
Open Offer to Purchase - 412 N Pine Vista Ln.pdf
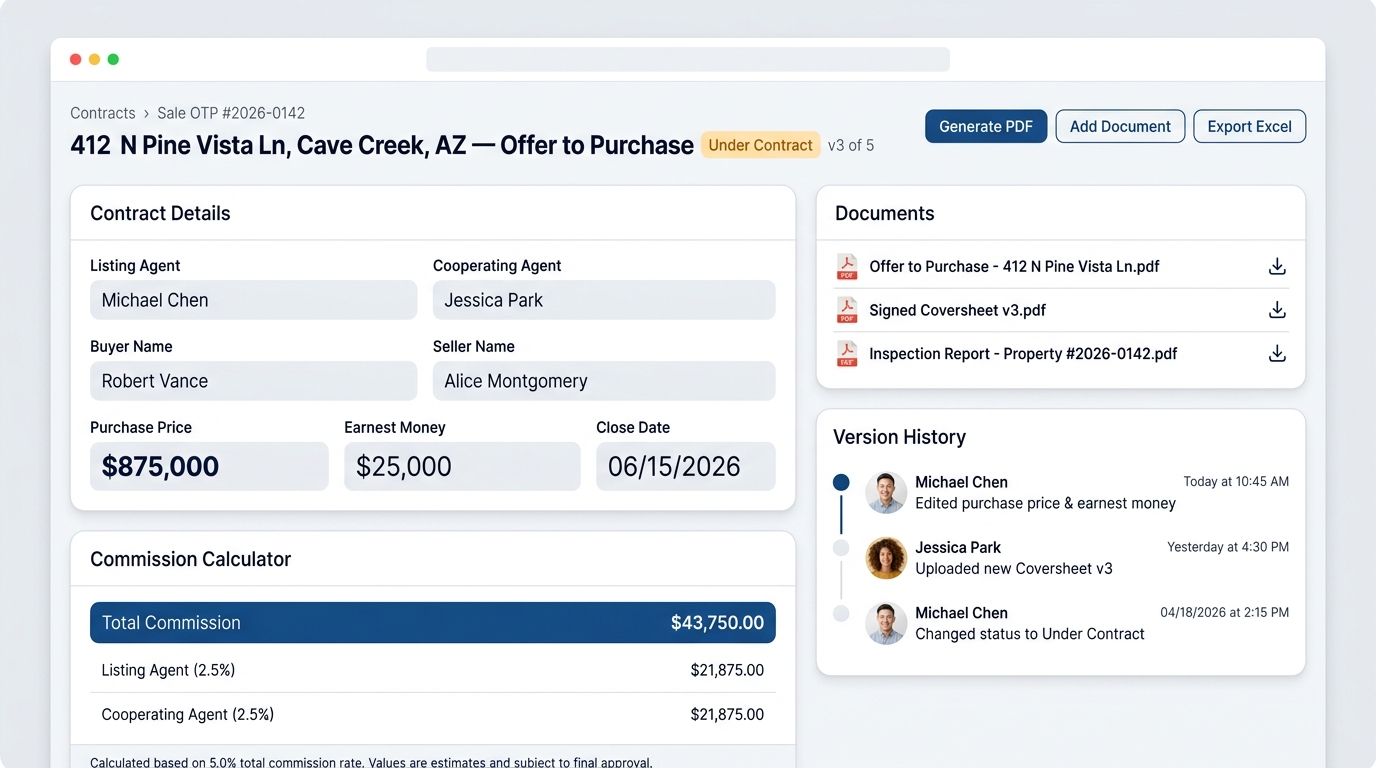(1014, 267)
